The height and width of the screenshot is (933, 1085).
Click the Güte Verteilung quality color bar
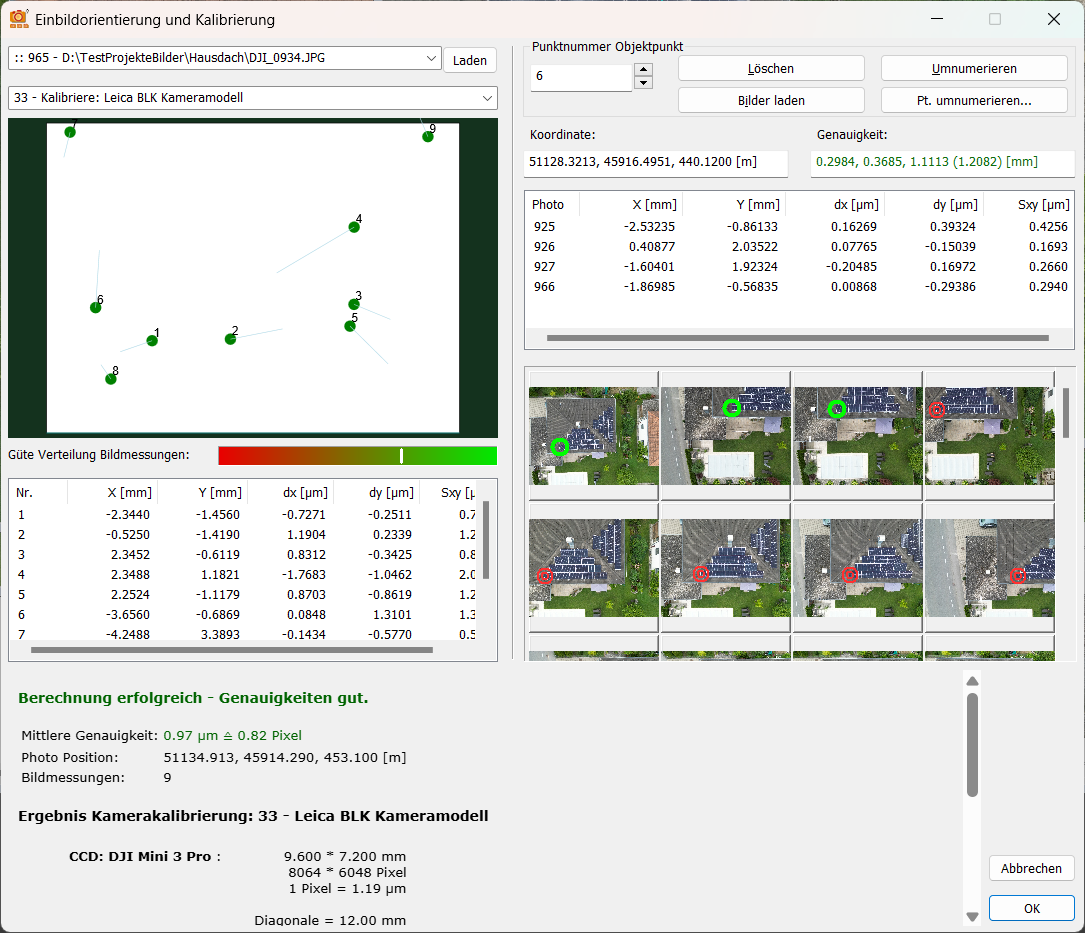[x=357, y=456]
